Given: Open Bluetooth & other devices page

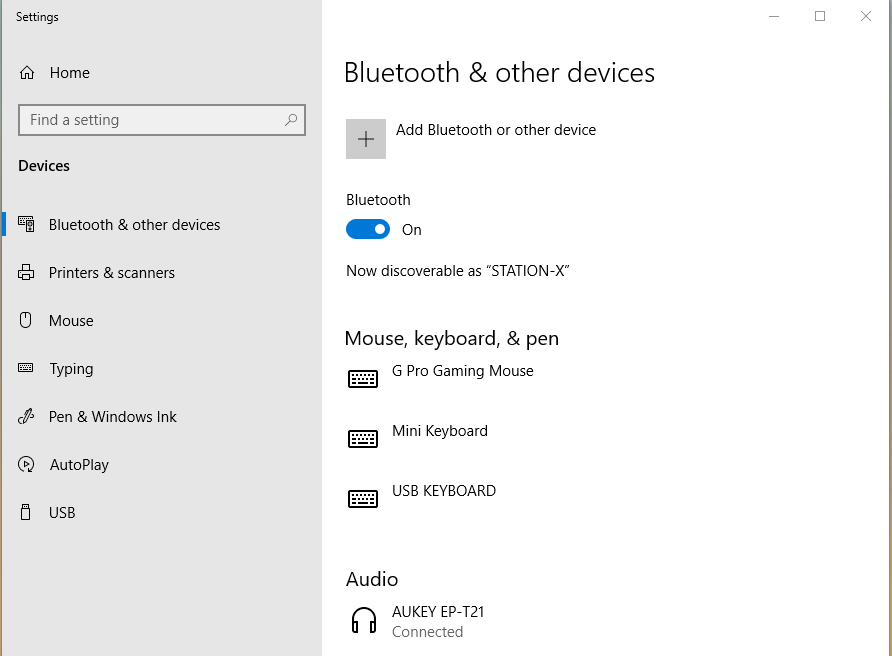Looking at the screenshot, I should pos(134,225).
